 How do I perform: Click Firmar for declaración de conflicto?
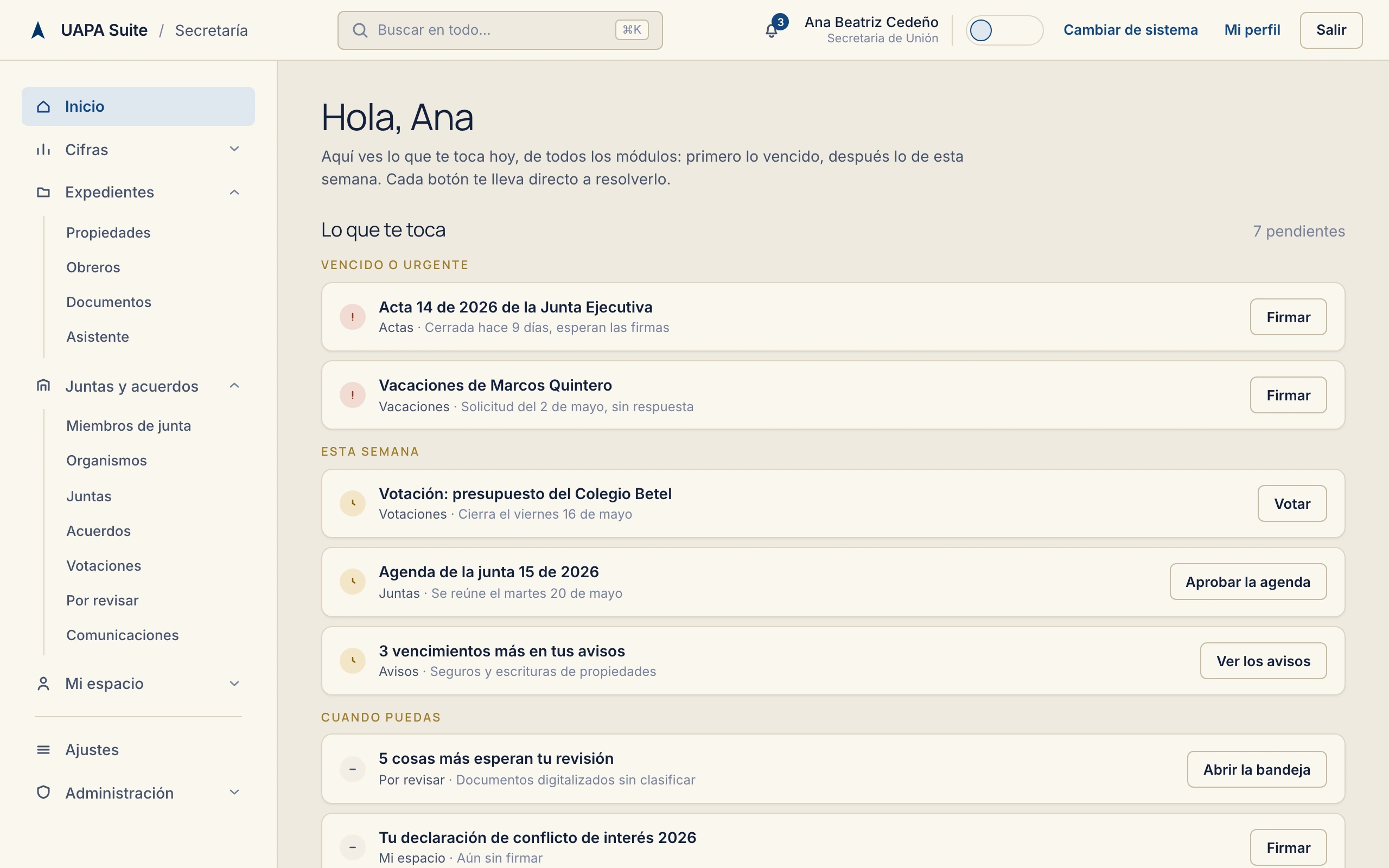(x=1288, y=847)
